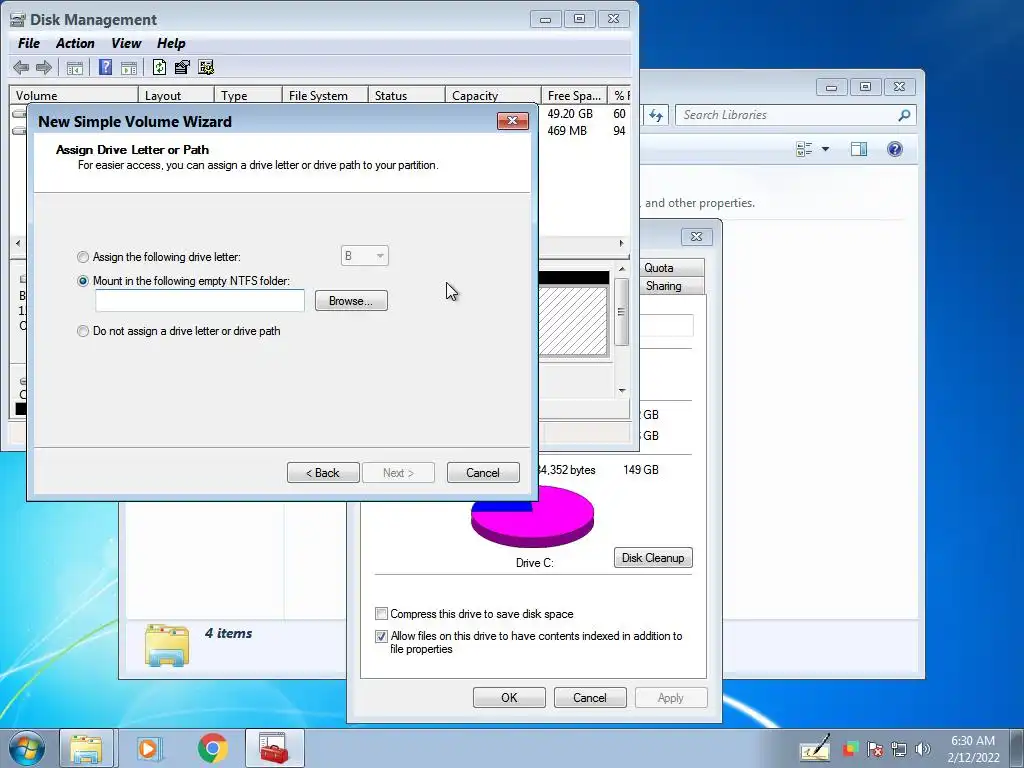Open the Help menu in Disk Management
This screenshot has height=768, width=1024.
coord(171,44)
